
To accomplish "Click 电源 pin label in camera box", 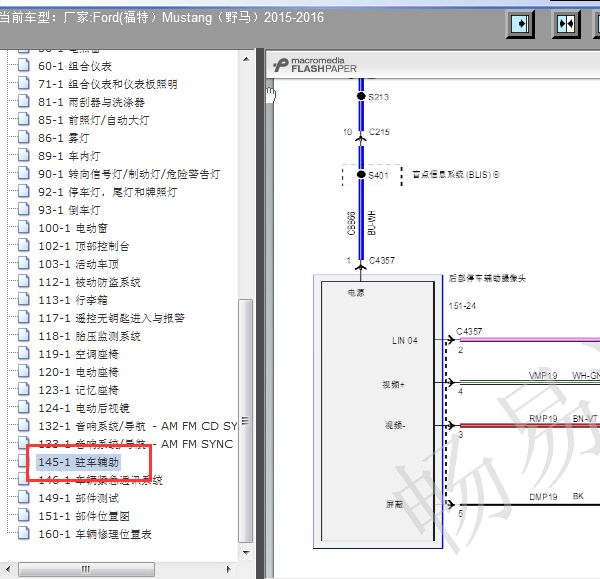I will pos(356,293).
